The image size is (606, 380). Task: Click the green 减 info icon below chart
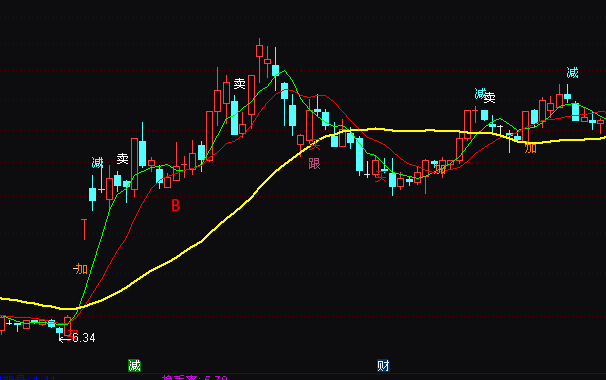point(134,365)
